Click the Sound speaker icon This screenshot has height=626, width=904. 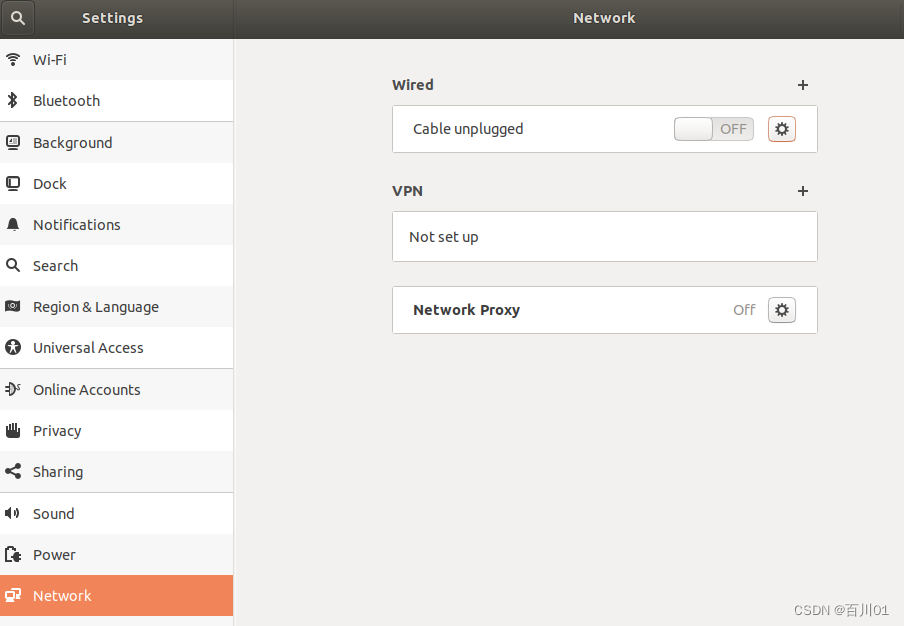point(12,513)
